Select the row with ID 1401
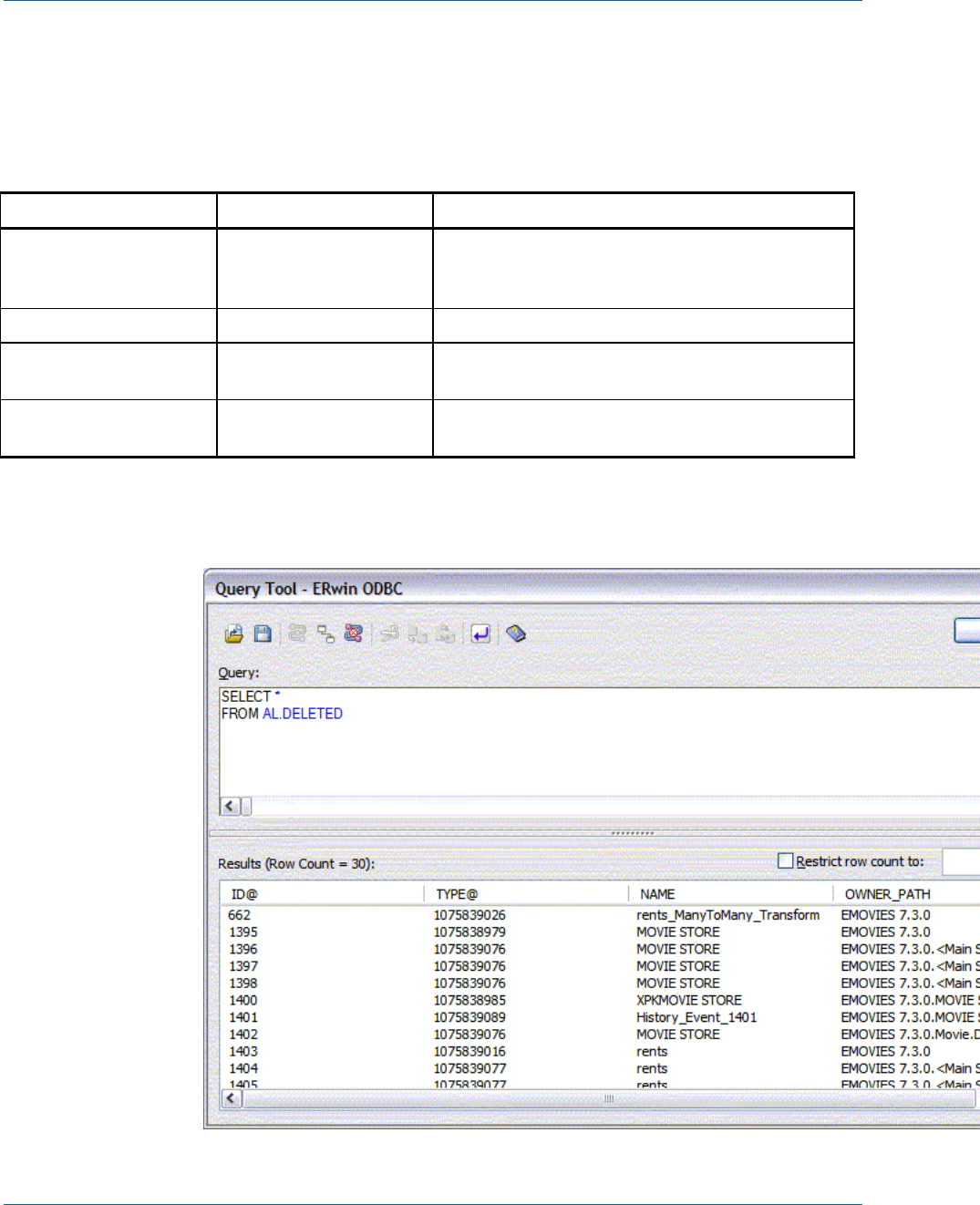Screen dimensions: 980x1205 click(x=602, y=1017)
